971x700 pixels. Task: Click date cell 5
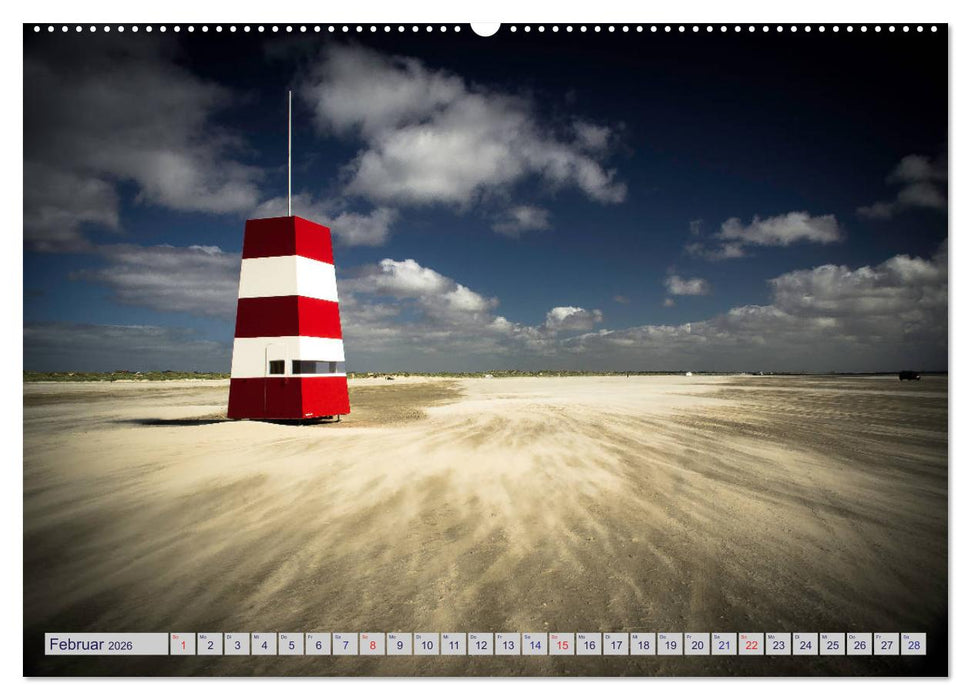(291, 644)
